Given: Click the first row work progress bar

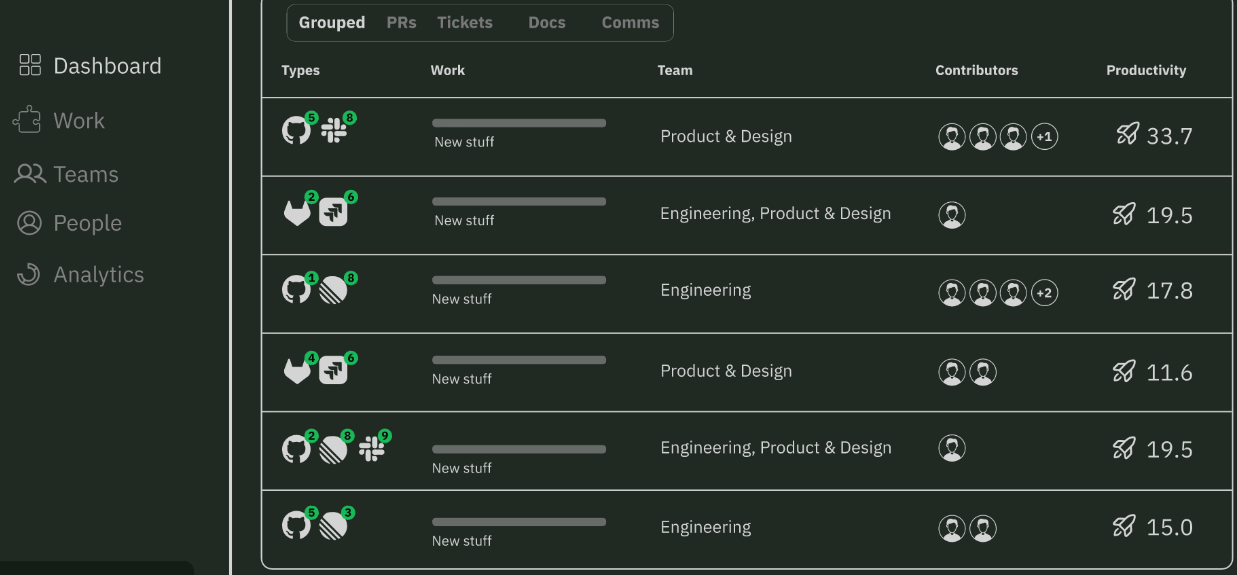Looking at the screenshot, I should (x=519, y=123).
